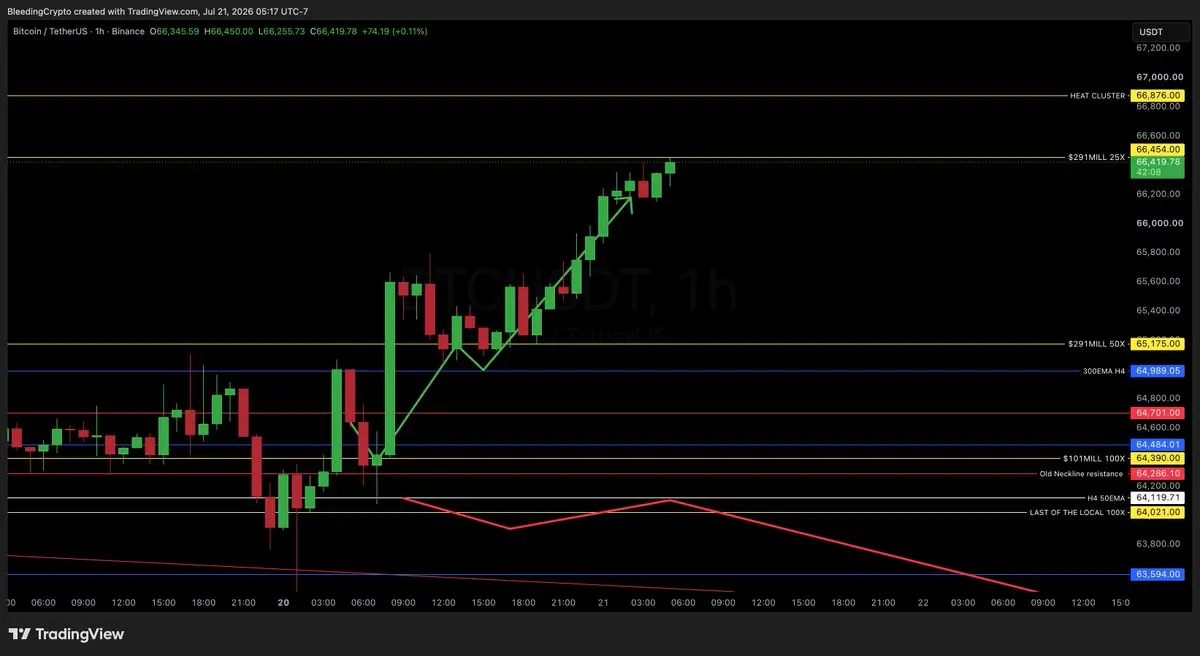The width and height of the screenshot is (1200, 656).
Task: Select the $291MILL 50X line label
Action: point(1096,344)
